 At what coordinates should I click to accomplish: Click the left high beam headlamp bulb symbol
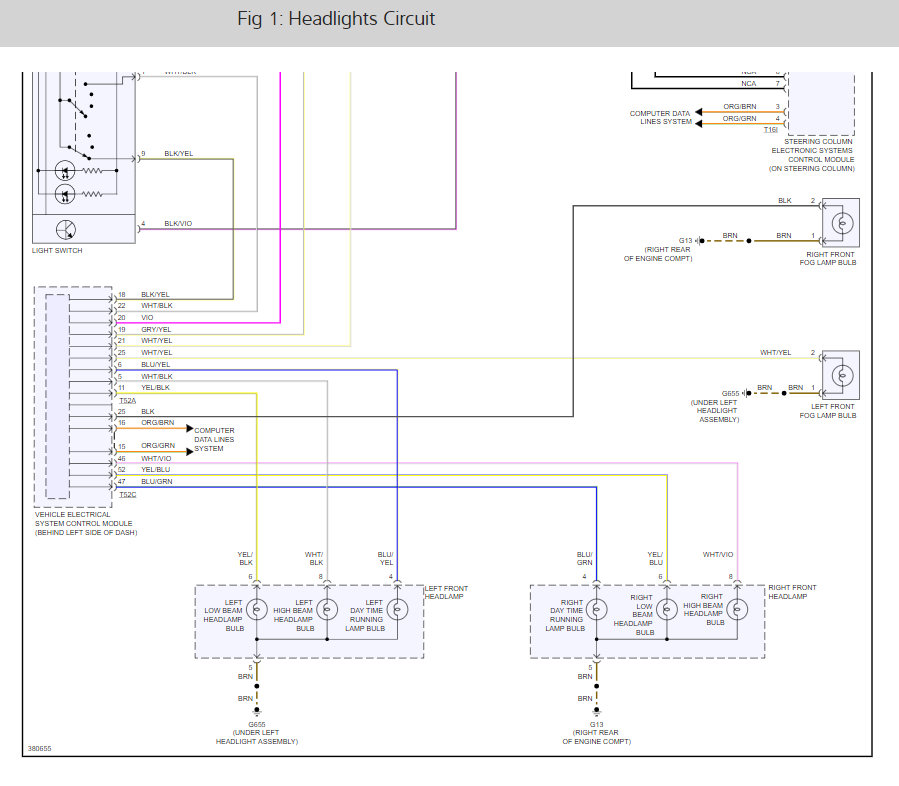327,609
